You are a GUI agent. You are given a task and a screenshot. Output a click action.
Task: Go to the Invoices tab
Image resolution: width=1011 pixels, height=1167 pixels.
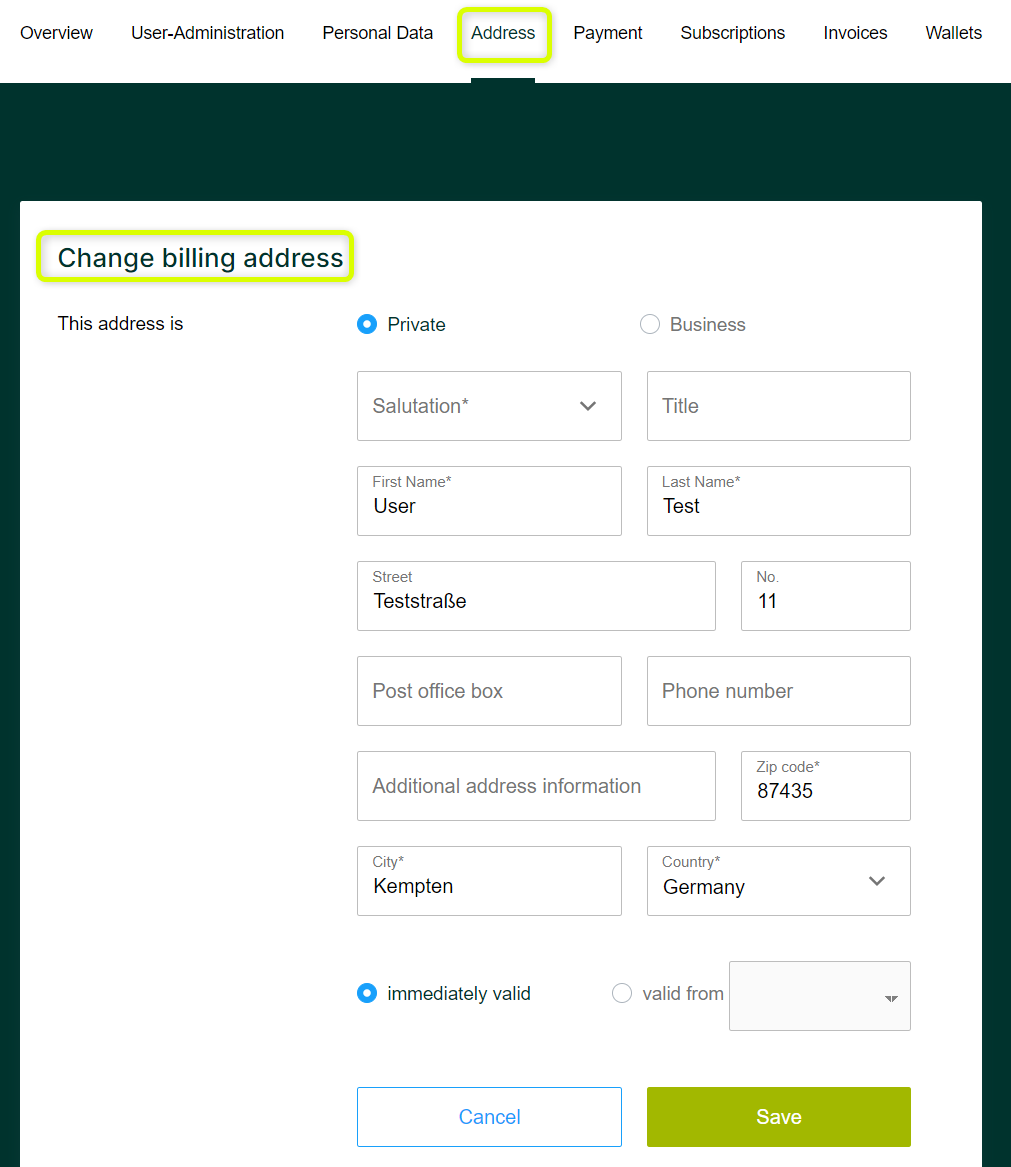click(x=855, y=33)
